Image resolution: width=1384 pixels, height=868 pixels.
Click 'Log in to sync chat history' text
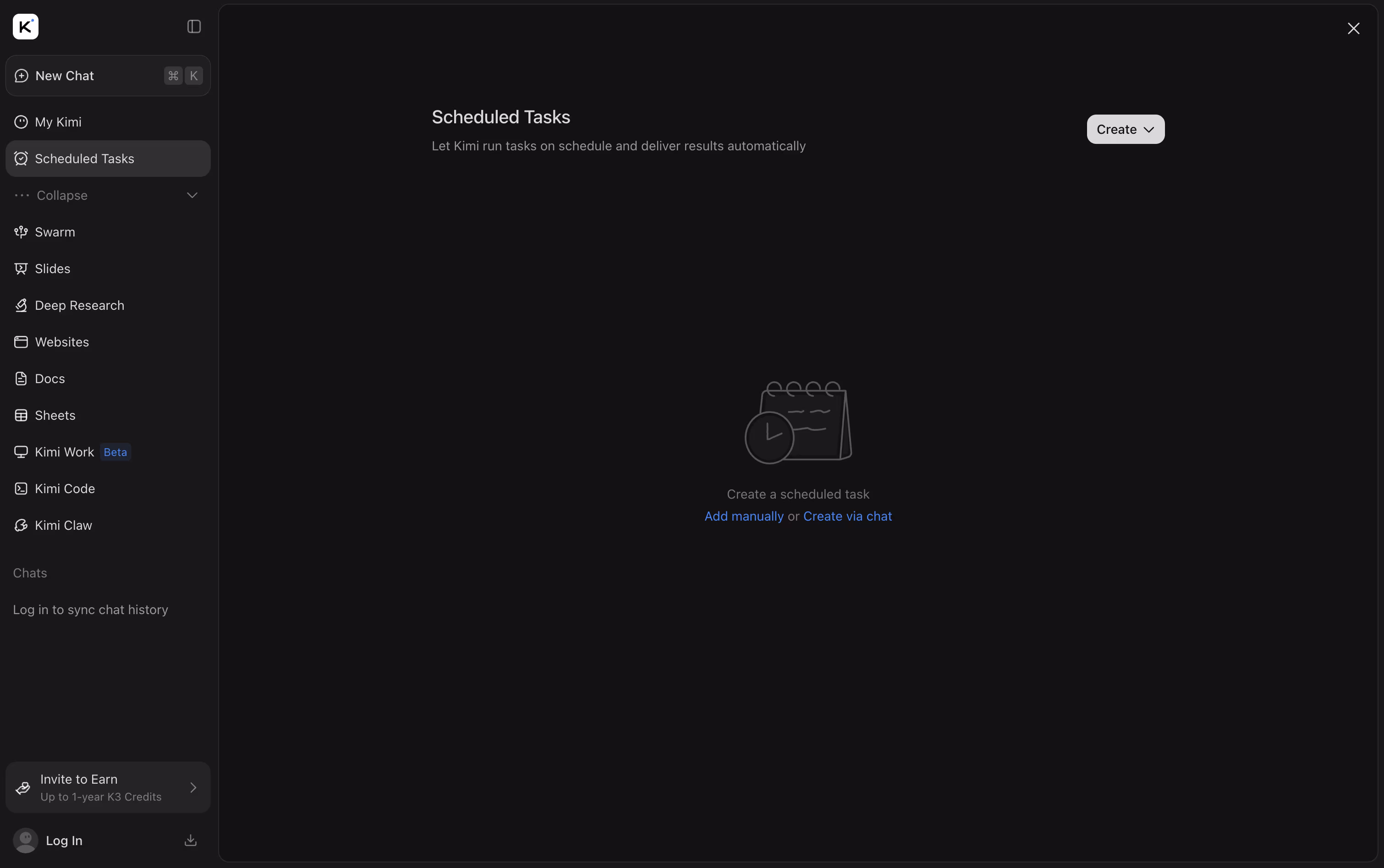click(91, 610)
